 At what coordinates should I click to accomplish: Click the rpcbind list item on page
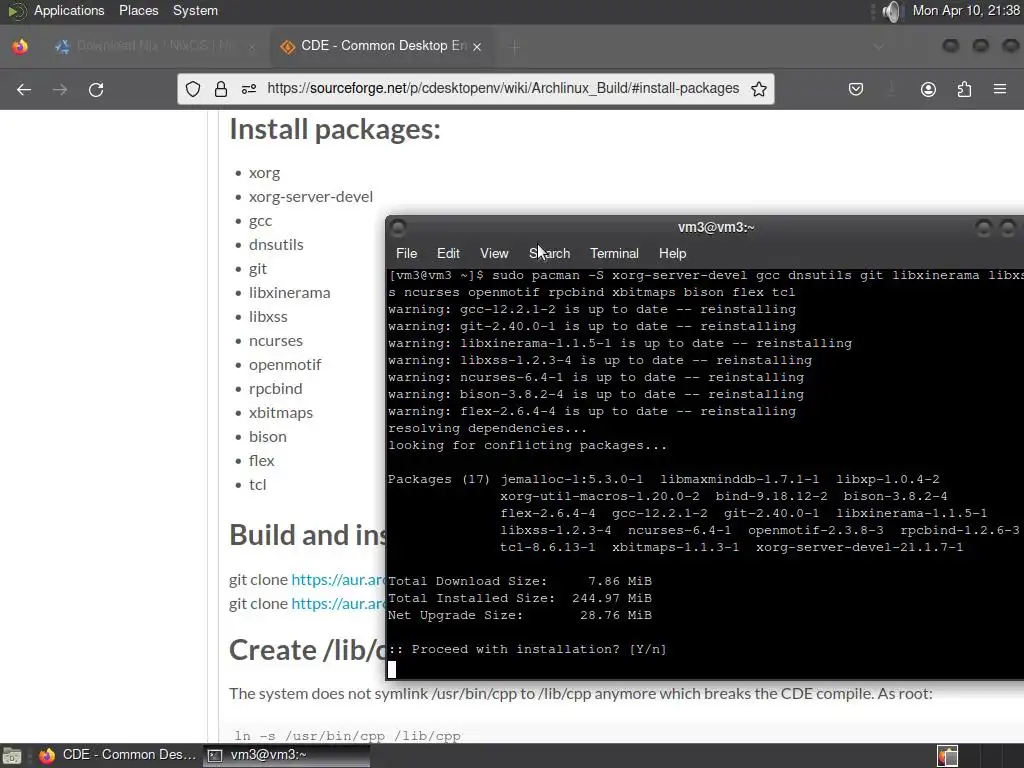[276, 389]
